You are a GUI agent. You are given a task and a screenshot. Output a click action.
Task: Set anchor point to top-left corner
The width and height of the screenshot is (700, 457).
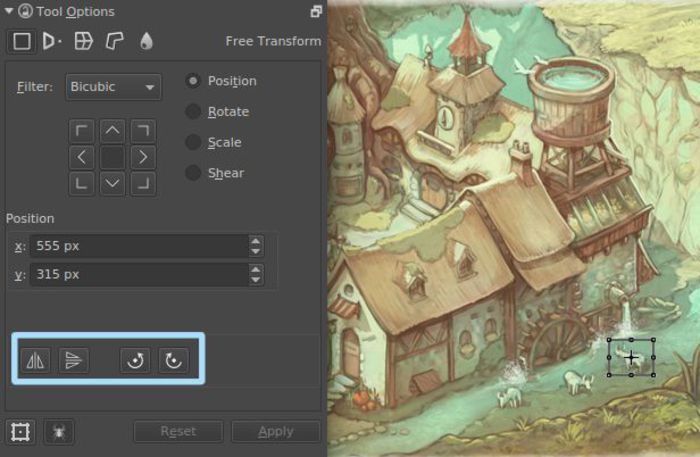(x=81, y=131)
